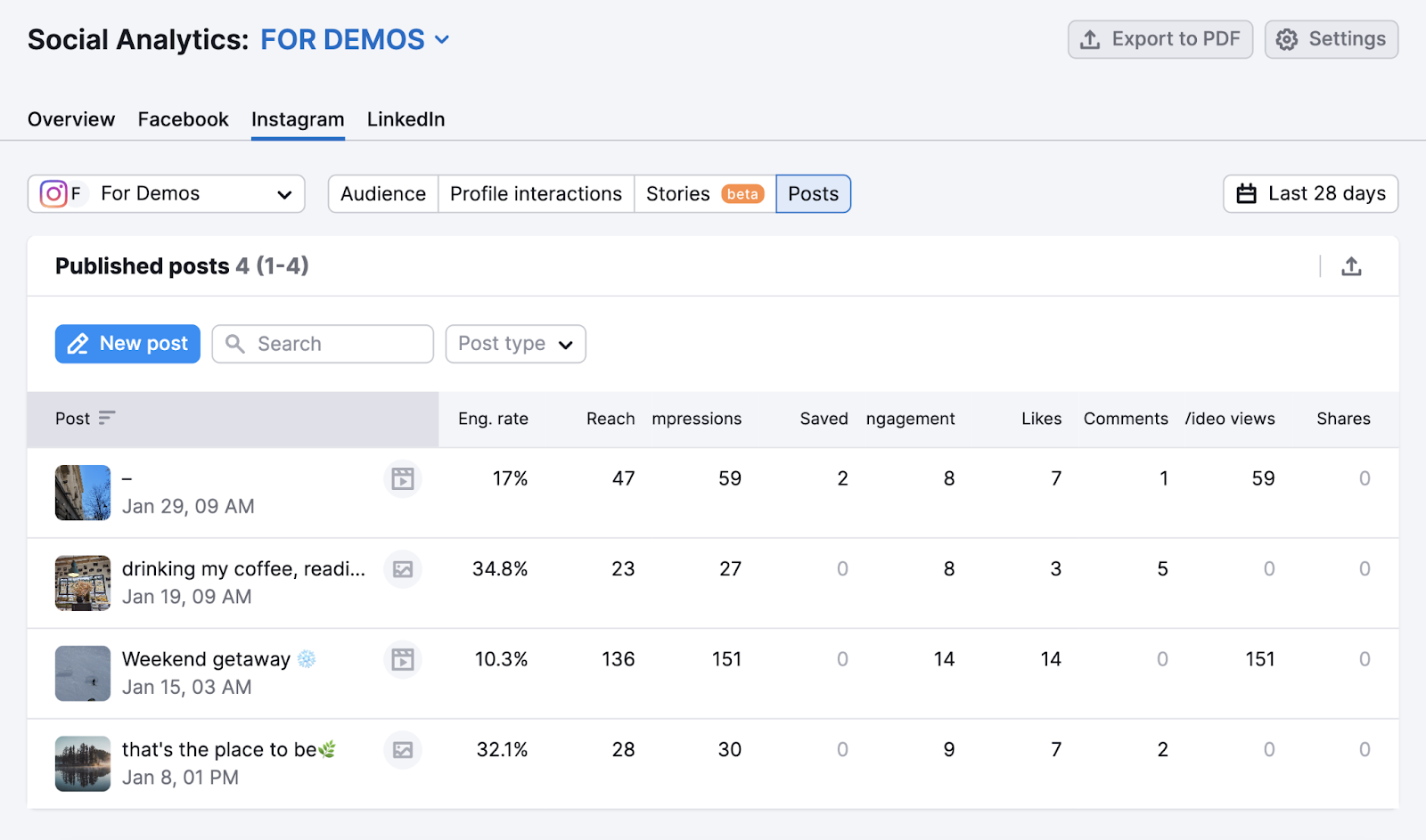Click the snowy Weekend getaway post thumbnail
Image resolution: width=1426 pixels, height=840 pixels.
click(82, 673)
